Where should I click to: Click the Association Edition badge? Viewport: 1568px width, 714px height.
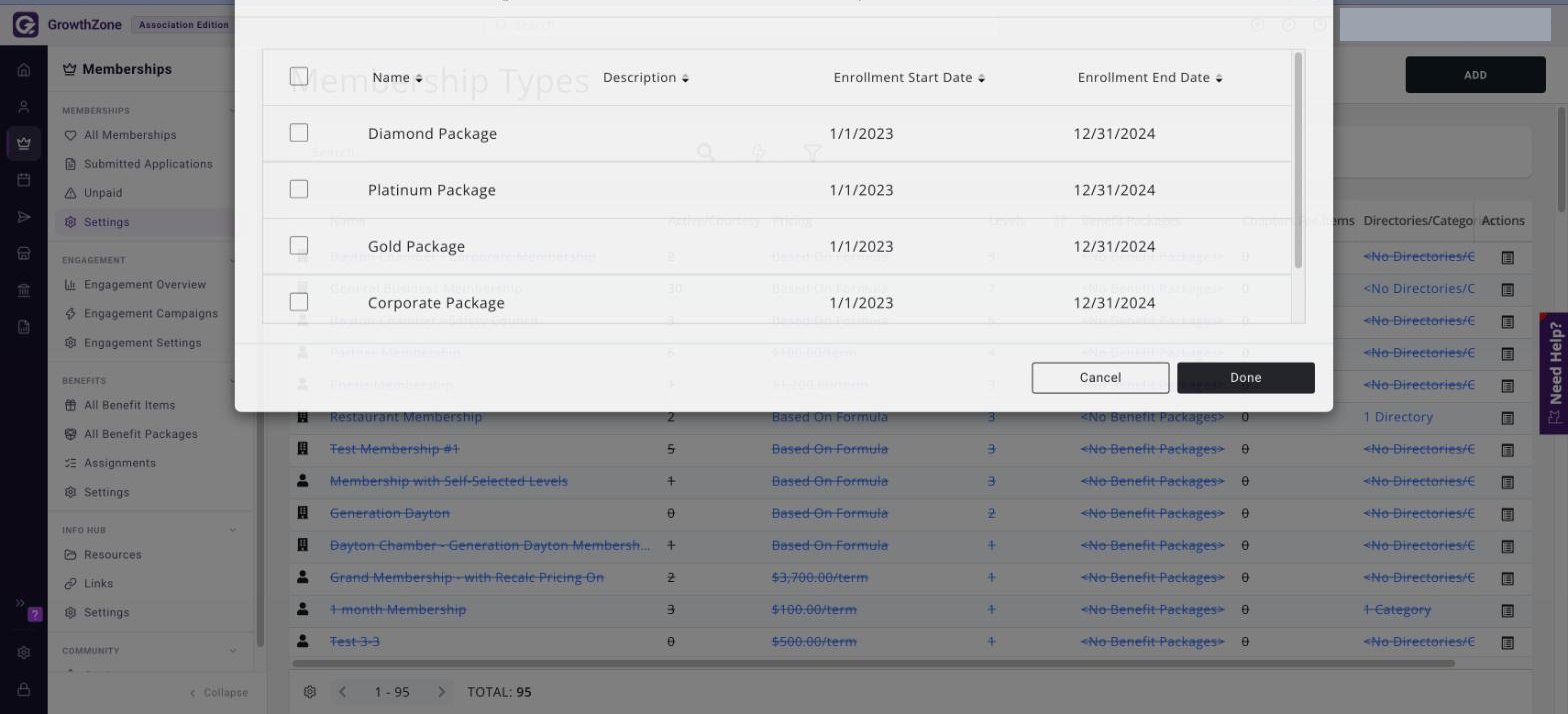point(184,25)
